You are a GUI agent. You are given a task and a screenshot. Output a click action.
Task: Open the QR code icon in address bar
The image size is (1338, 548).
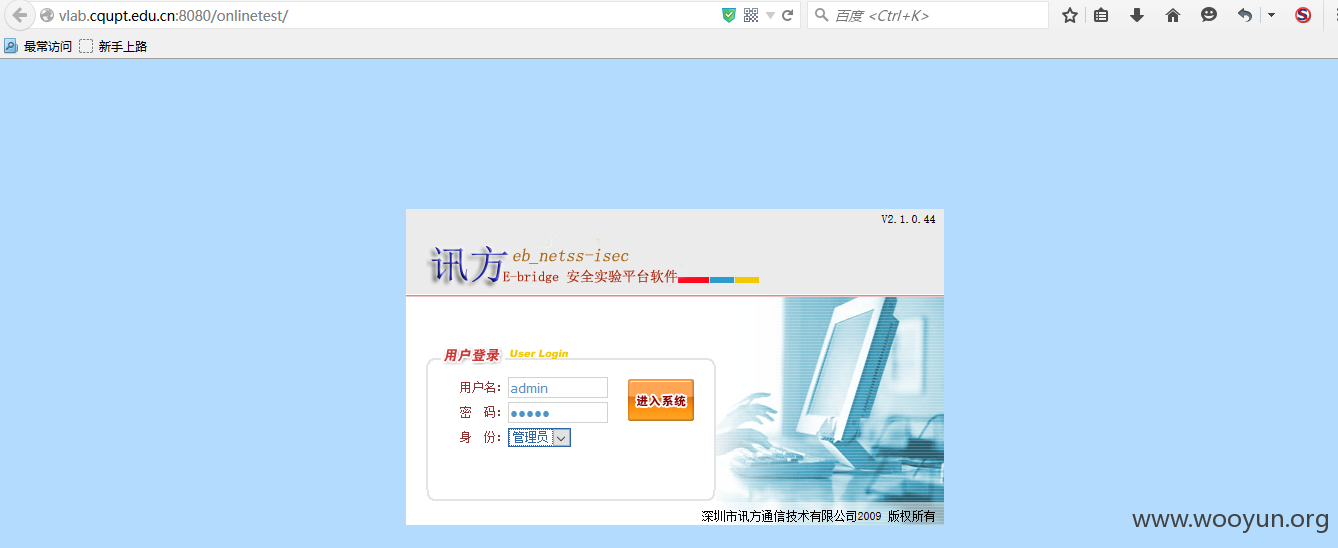coord(751,15)
